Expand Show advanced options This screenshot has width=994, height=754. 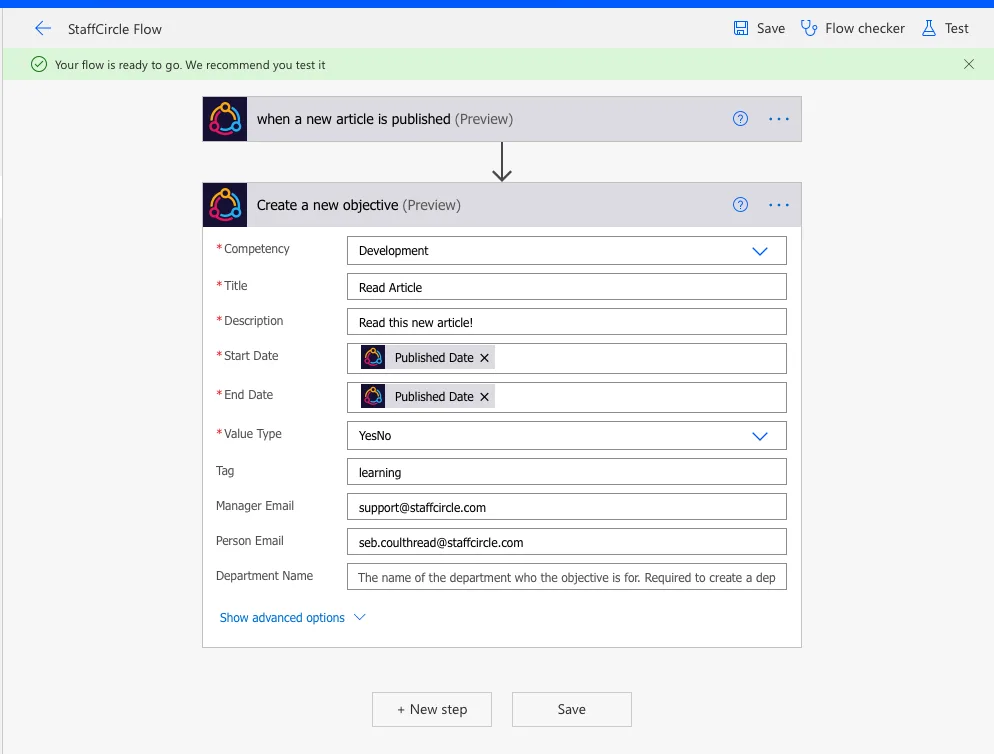(x=292, y=618)
